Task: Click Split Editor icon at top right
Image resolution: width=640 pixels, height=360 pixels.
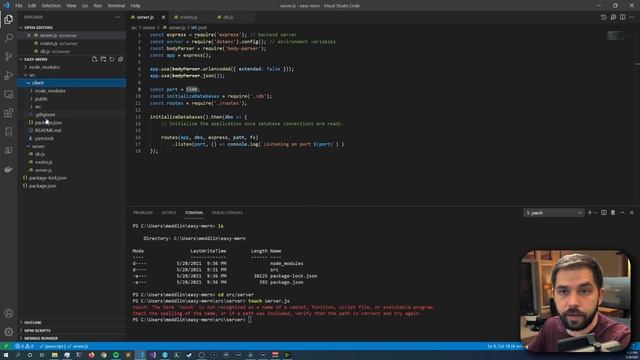Action: point(622,17)
